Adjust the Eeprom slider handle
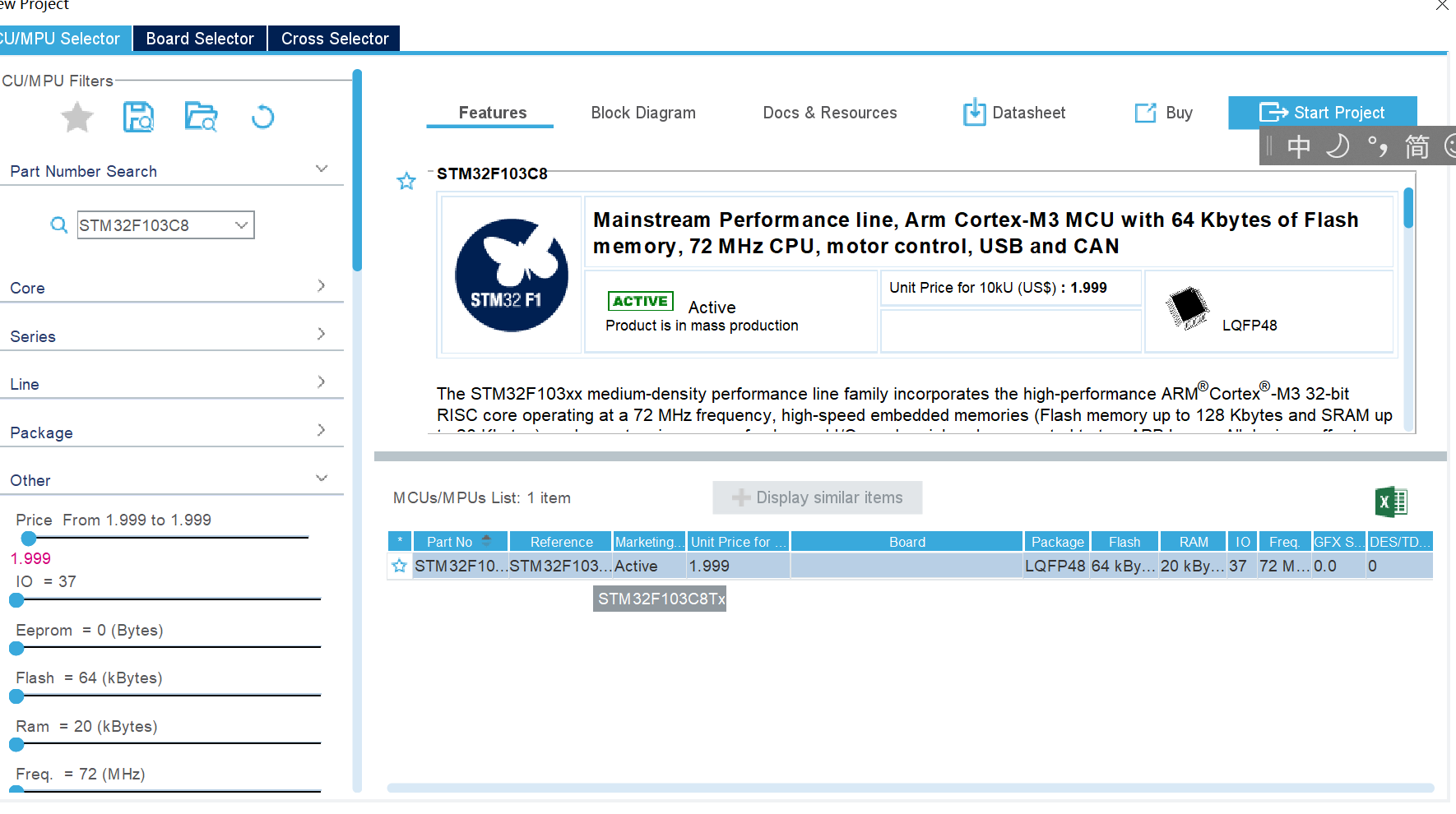The width and height of the screenshot is (1456, 814). pyautogui.click(x=16, y=649)
